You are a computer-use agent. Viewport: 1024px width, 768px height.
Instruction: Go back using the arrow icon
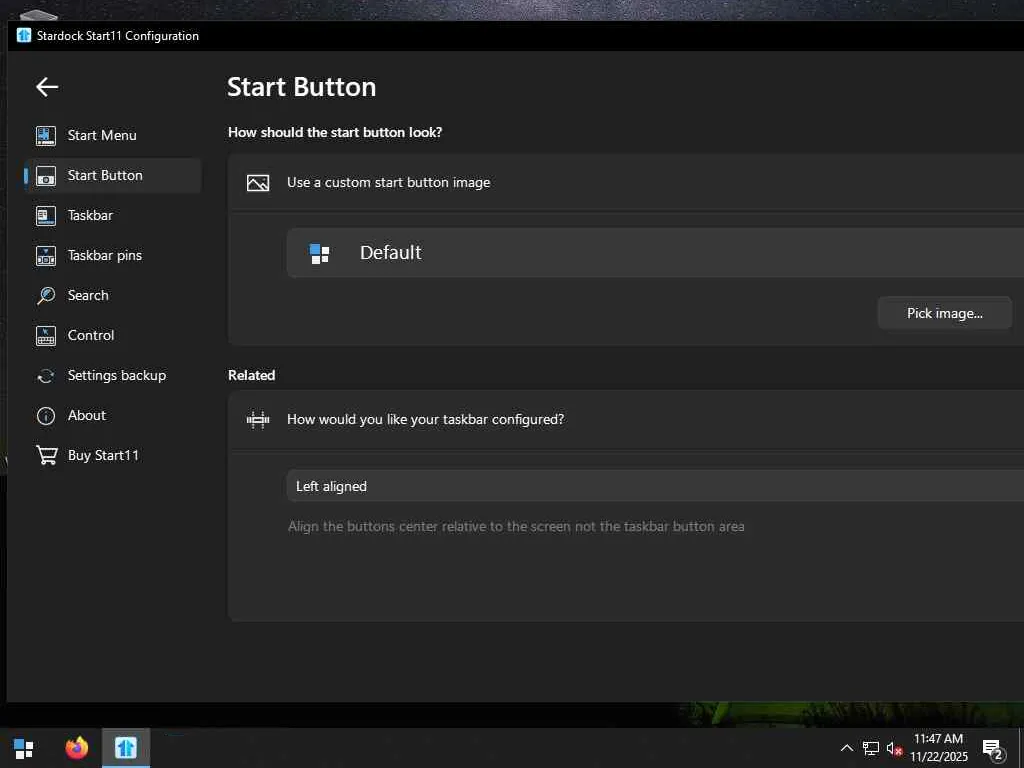pyautogui.click(x=47, y=87)
